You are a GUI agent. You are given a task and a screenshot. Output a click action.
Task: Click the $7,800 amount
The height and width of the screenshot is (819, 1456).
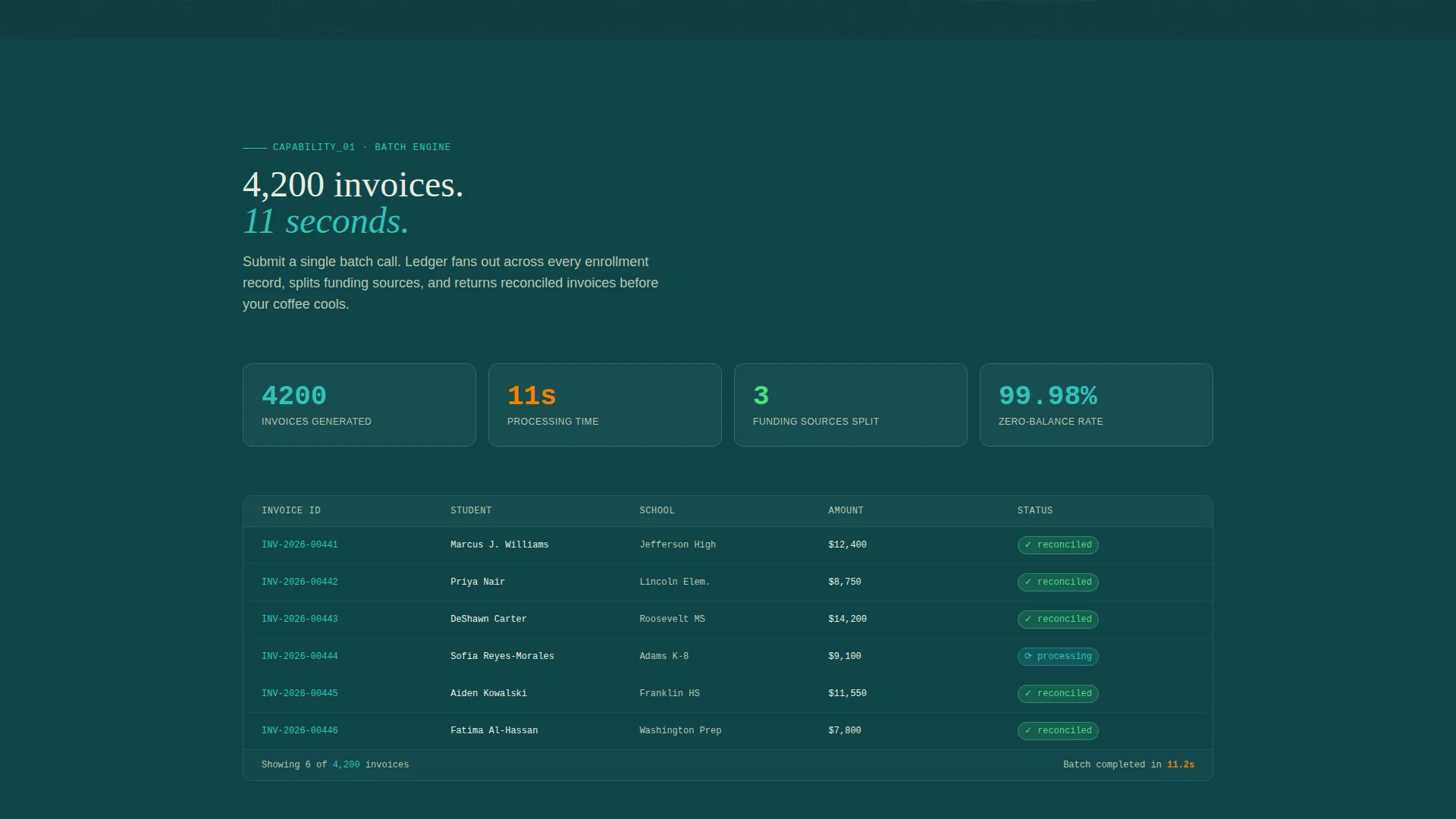point(845,730)
